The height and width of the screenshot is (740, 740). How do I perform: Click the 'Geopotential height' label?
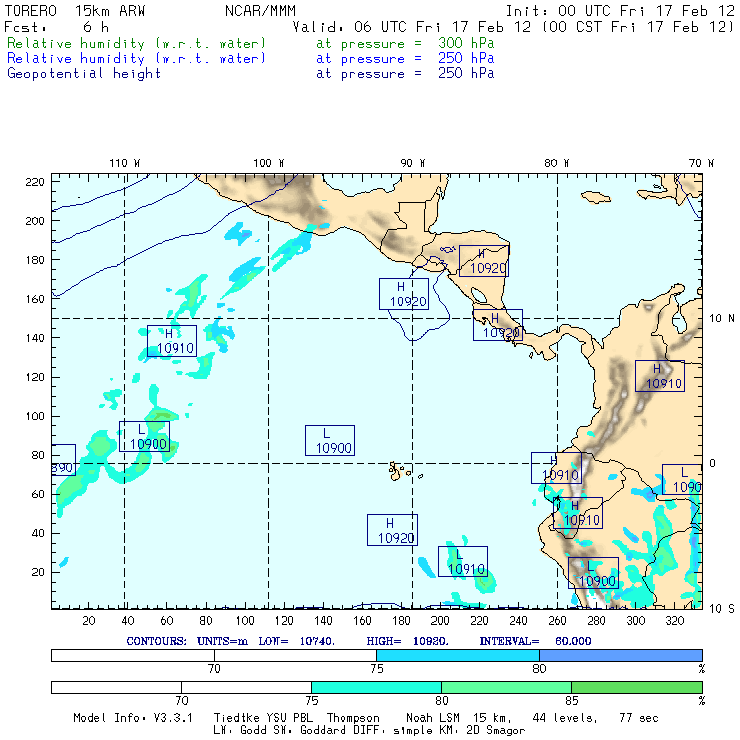click(x=84, y=74)
